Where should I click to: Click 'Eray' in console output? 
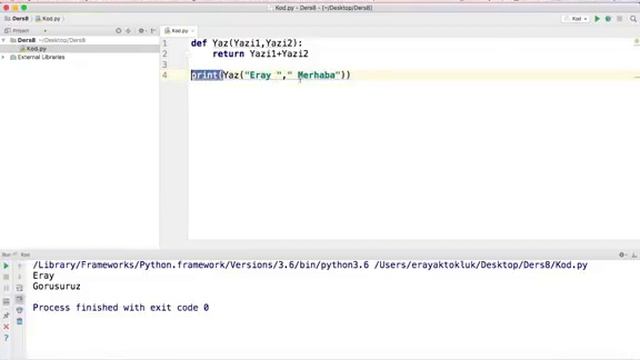43,276
